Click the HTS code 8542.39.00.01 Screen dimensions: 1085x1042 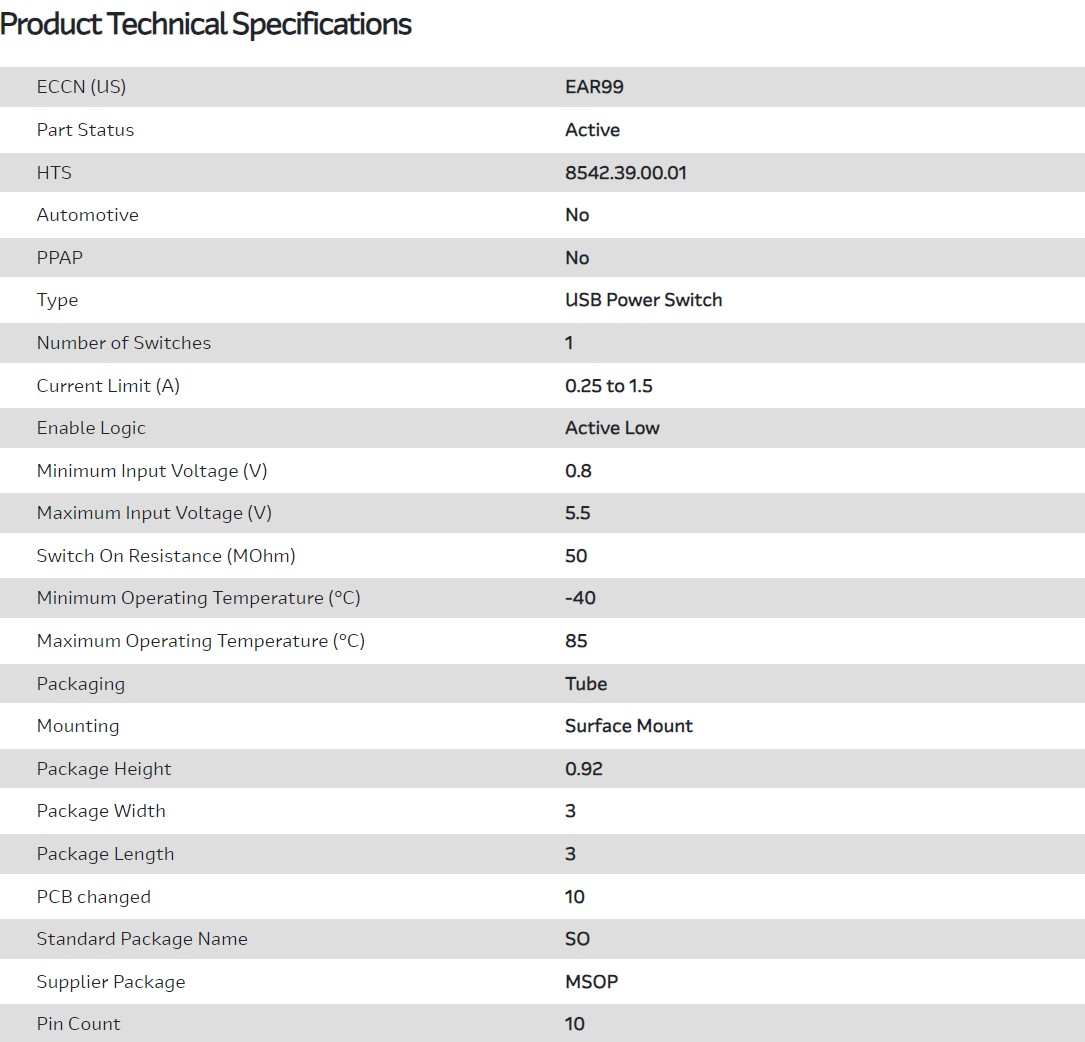click(626, 173)
